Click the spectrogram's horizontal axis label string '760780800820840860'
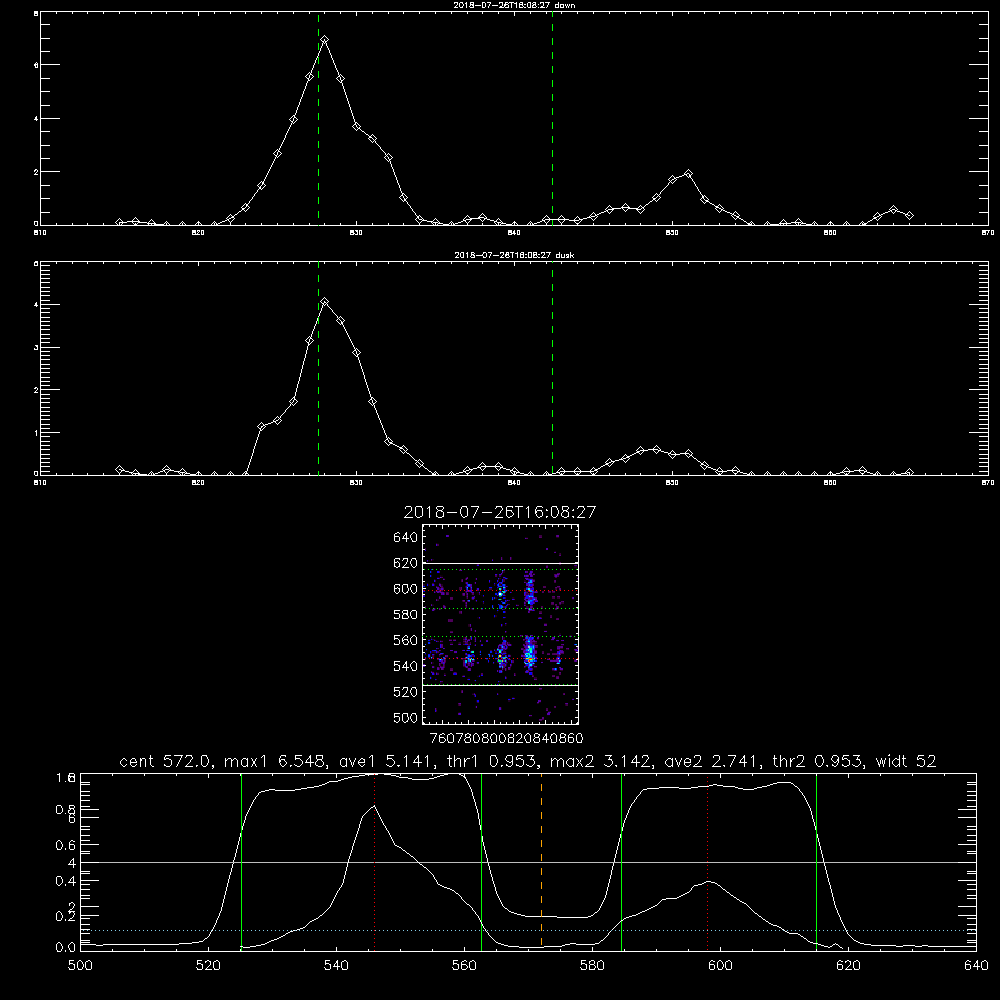1000x1000 pixels. 506,738
